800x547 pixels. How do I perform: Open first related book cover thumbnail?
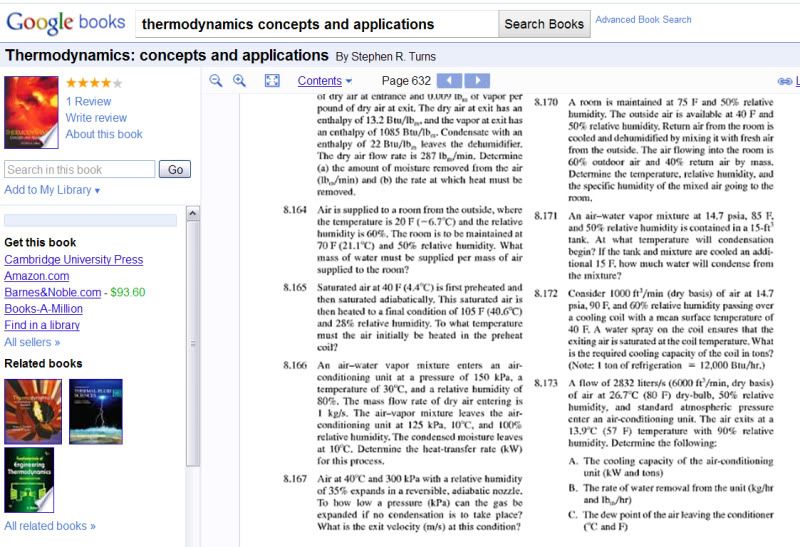coord(33,411)
